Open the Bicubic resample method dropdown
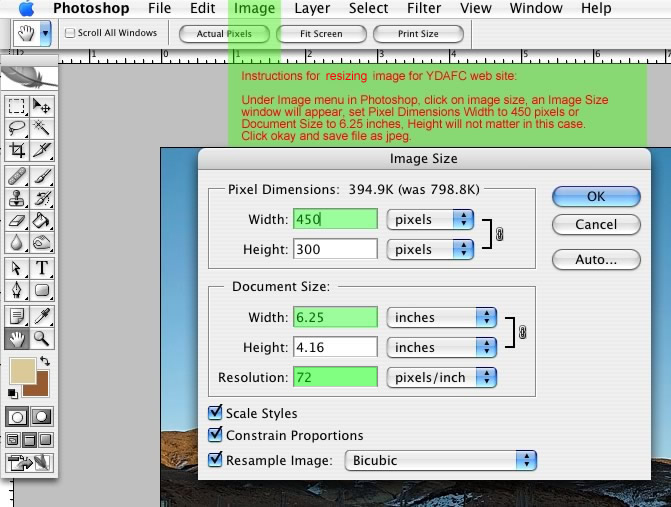This screenshot has height=507, width=671. (440, 460)
